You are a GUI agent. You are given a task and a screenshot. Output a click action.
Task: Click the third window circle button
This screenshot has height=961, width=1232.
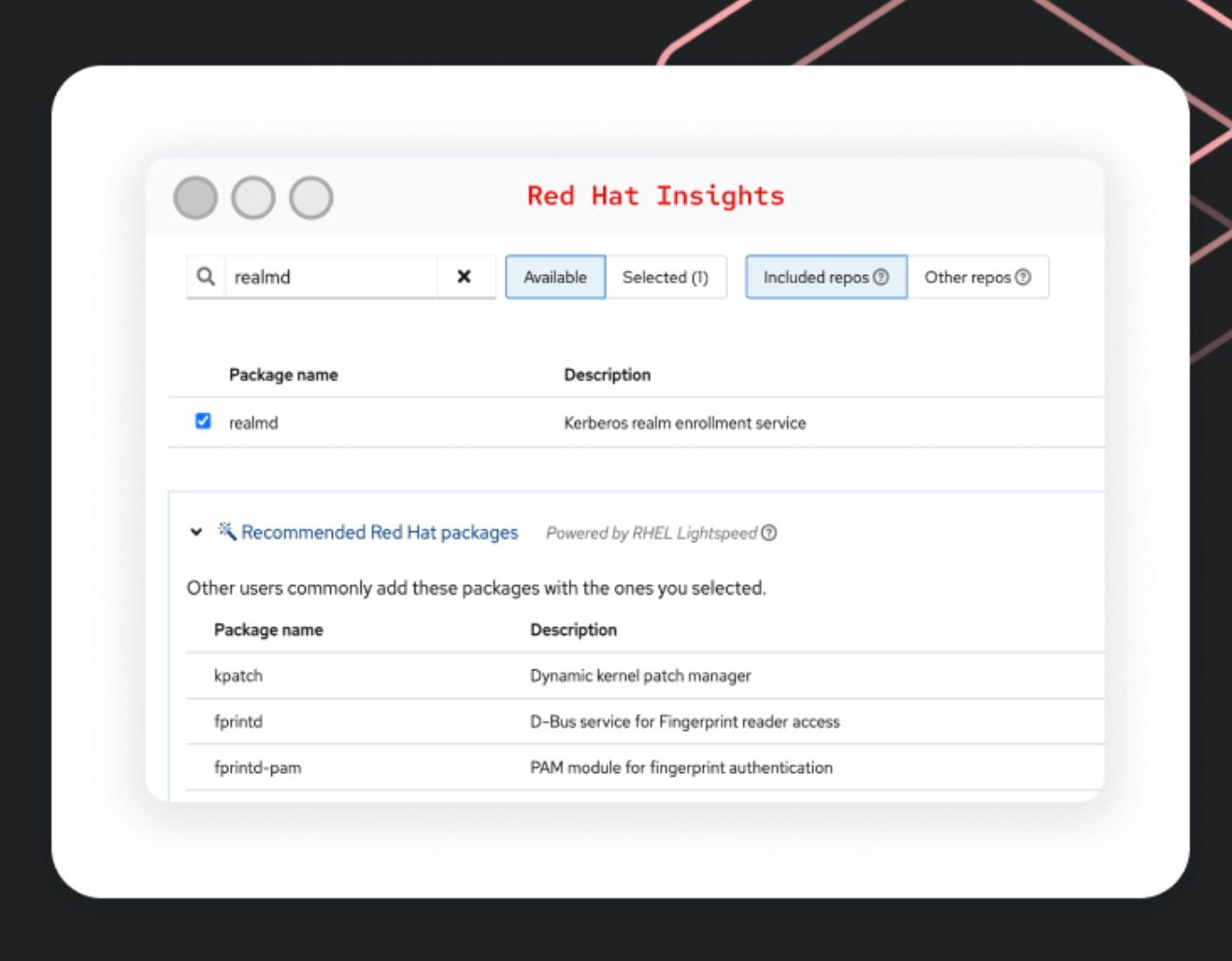tap(311, 198)
